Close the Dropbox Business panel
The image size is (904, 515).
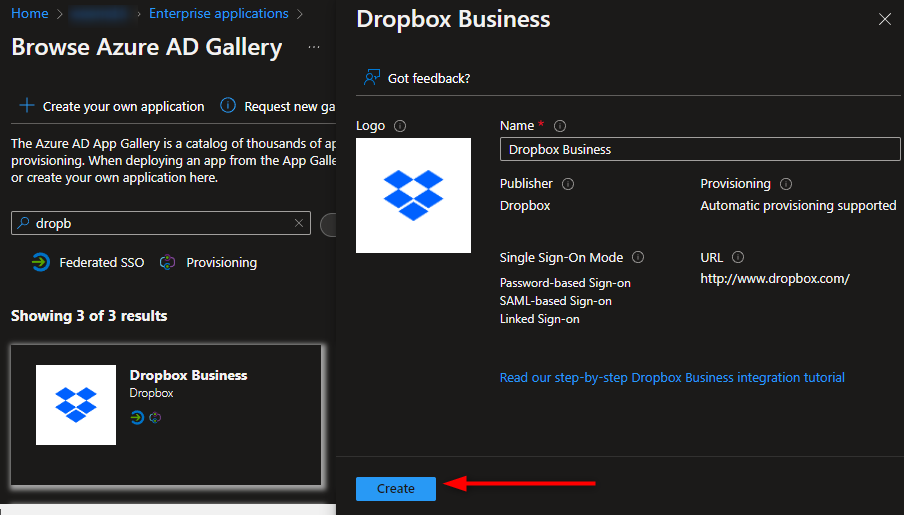(884, 19)
